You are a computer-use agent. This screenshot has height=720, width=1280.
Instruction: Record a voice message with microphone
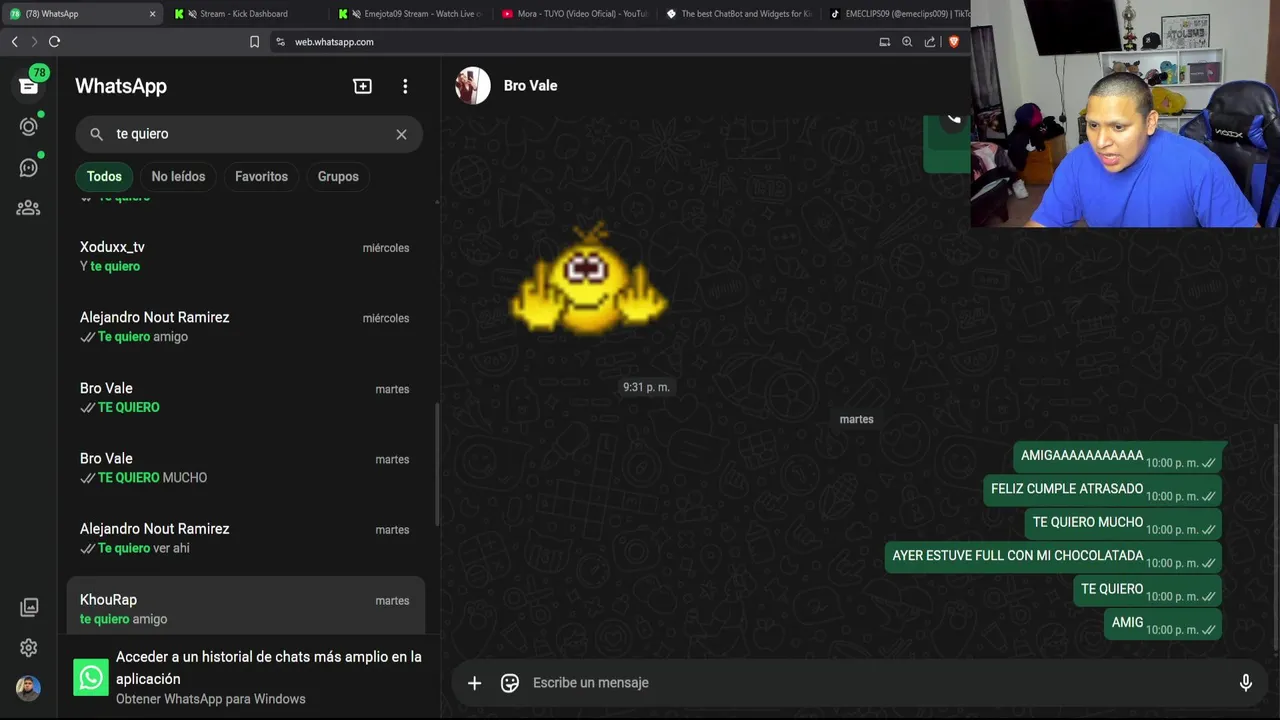tap(1245, 683)
